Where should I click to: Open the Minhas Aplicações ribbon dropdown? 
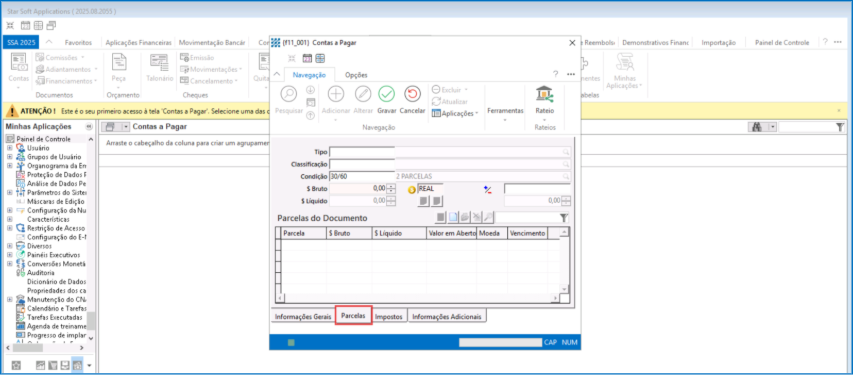point(624,71)
